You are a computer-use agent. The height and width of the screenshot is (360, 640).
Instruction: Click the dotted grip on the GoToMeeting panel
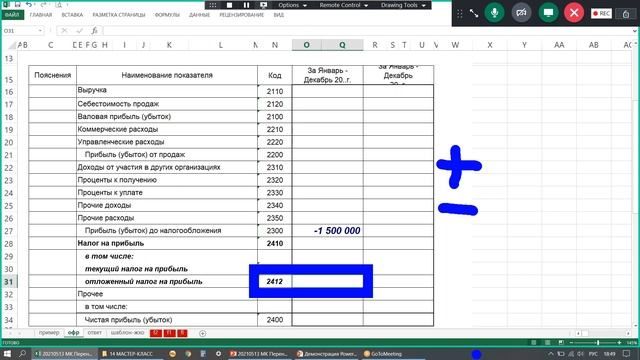(460, 13)
